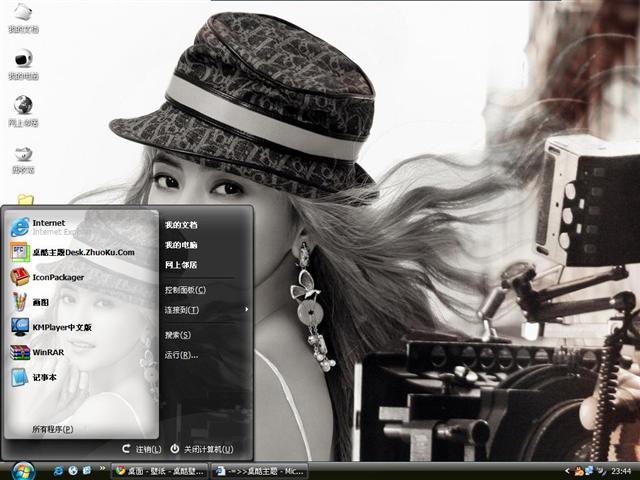This screenshot has height=480, width=640.
Task: Expand hidden system tray icons arrow
Action: [x=567, y=471]
